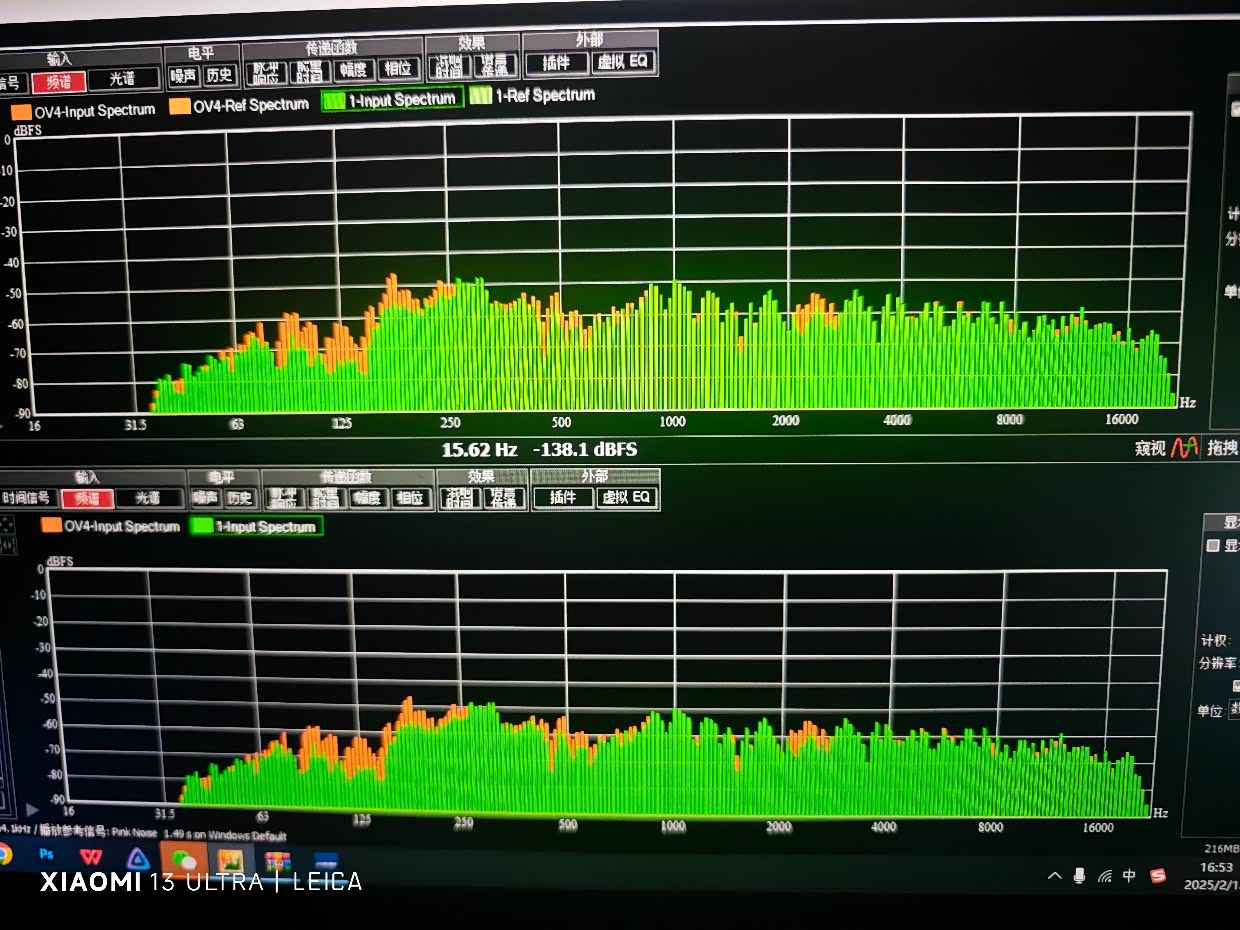Image resolution: width=1240 pixels, height=930 pixels.
Task: Open WeChat from the taskbar
Action: tap(183, 860)
